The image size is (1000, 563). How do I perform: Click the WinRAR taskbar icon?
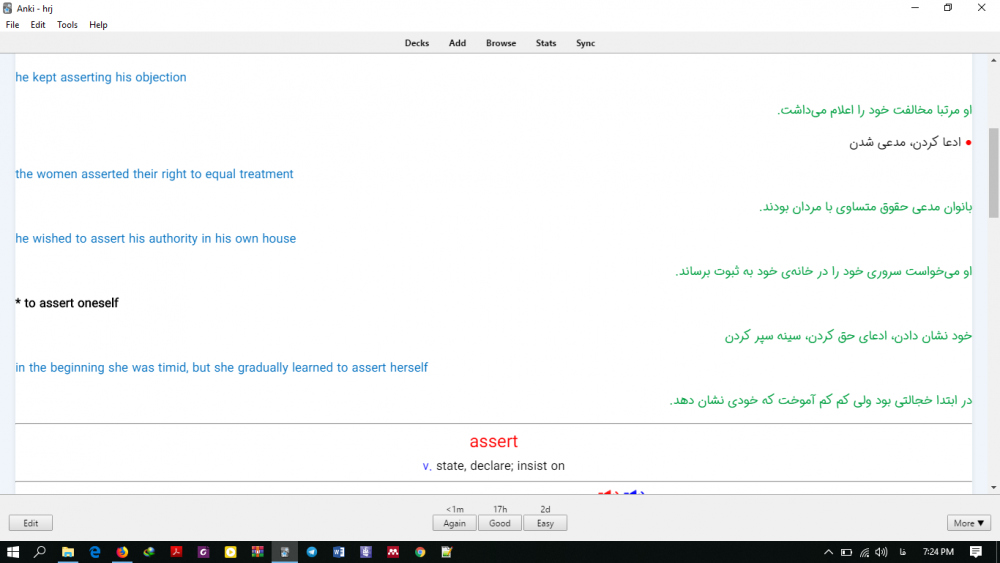(257, 552)
